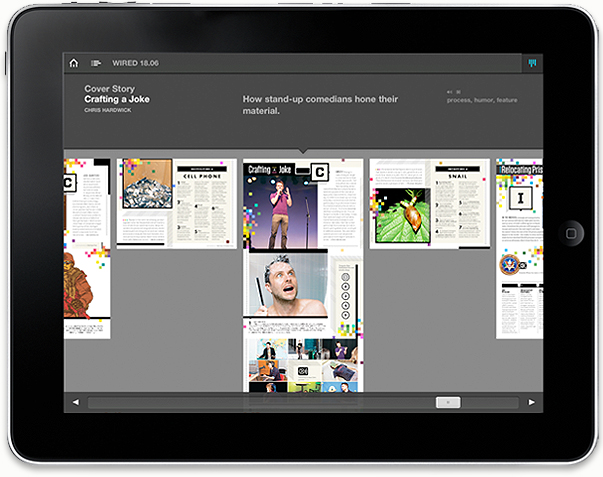Image resolution: width=603 pixels, height=477 pixels.
Task: Tap the small video icon above the tags
Action: point(458,92)
